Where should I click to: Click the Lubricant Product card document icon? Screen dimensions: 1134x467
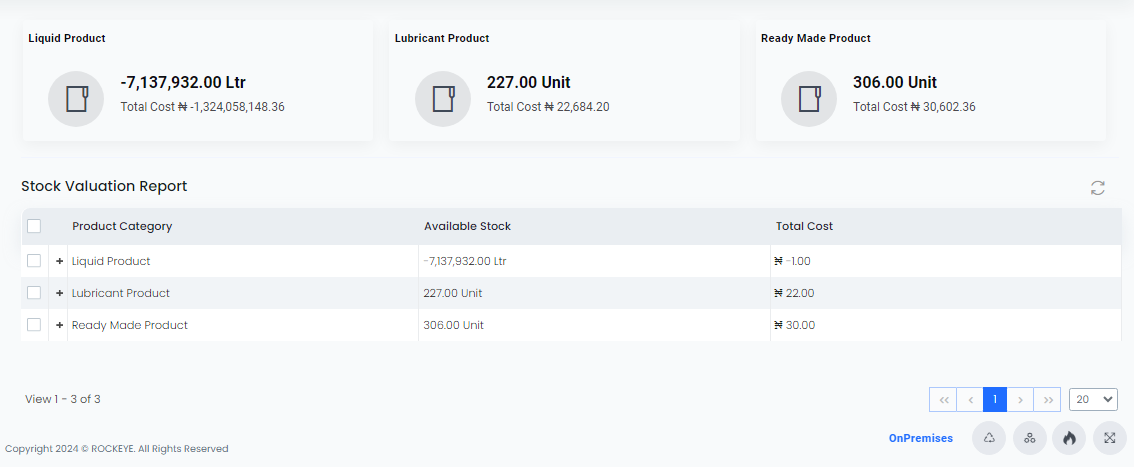coord(443,99)
